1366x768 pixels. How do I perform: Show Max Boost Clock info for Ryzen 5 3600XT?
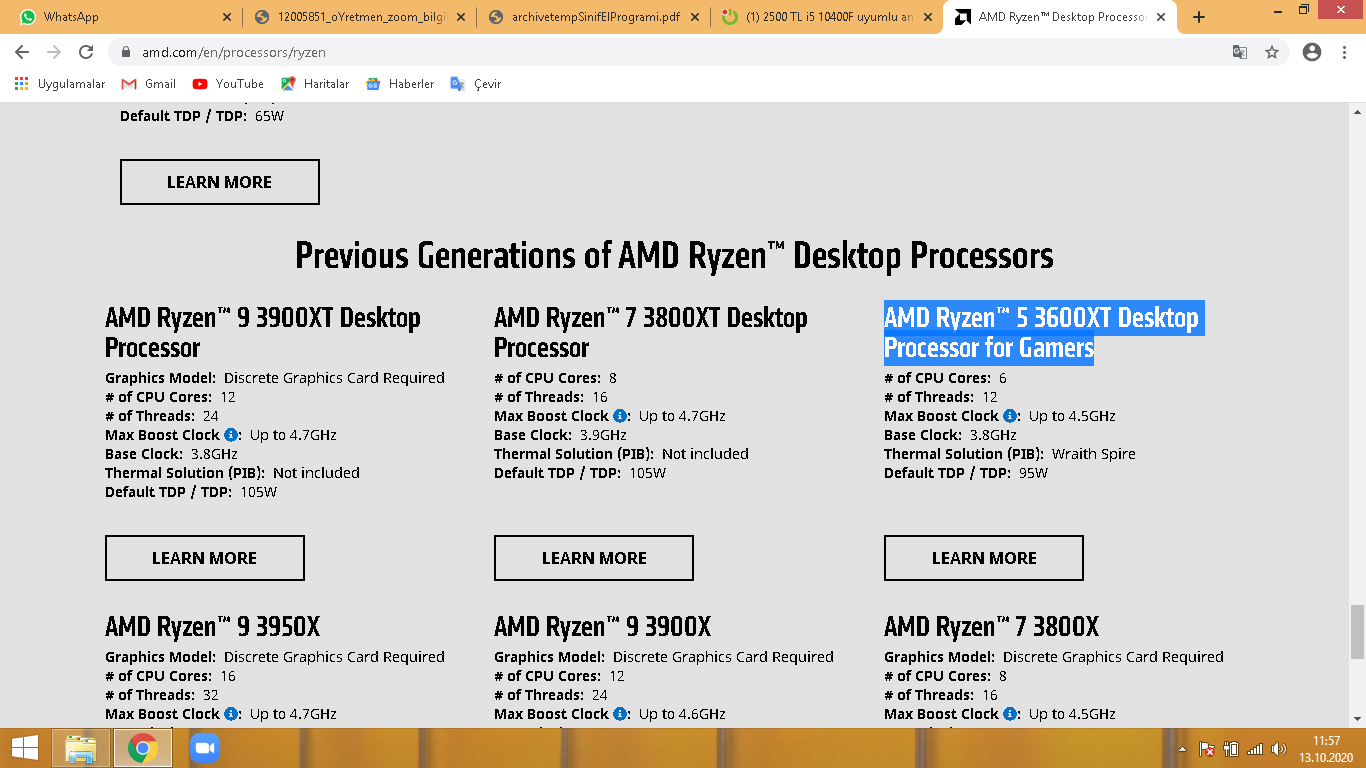point(1010,416)
